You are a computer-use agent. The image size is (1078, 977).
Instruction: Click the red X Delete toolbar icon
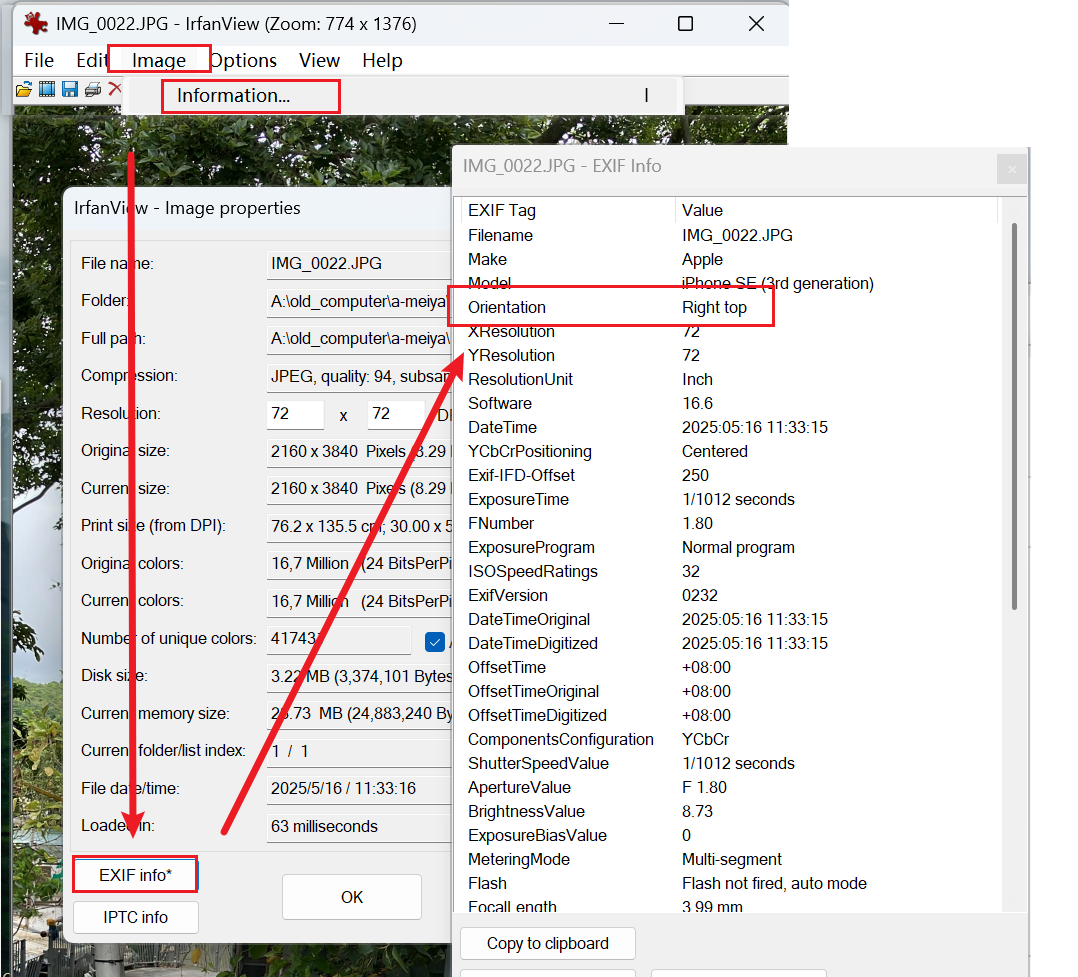pos(115,90)
